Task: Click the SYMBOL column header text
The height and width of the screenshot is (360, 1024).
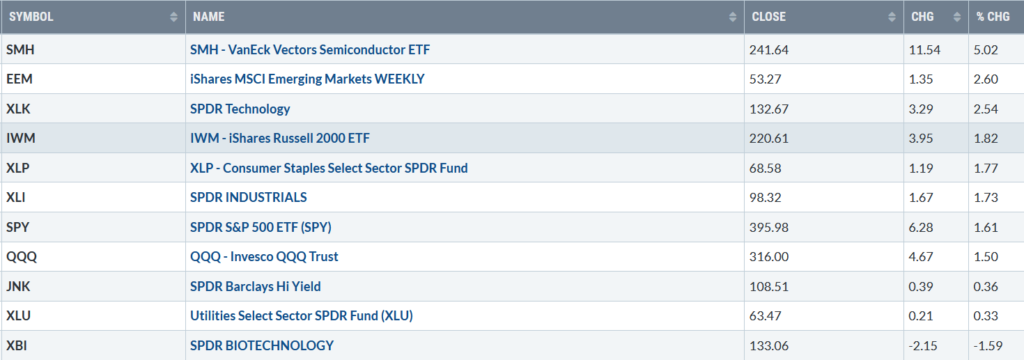Action: pos(31,17)
